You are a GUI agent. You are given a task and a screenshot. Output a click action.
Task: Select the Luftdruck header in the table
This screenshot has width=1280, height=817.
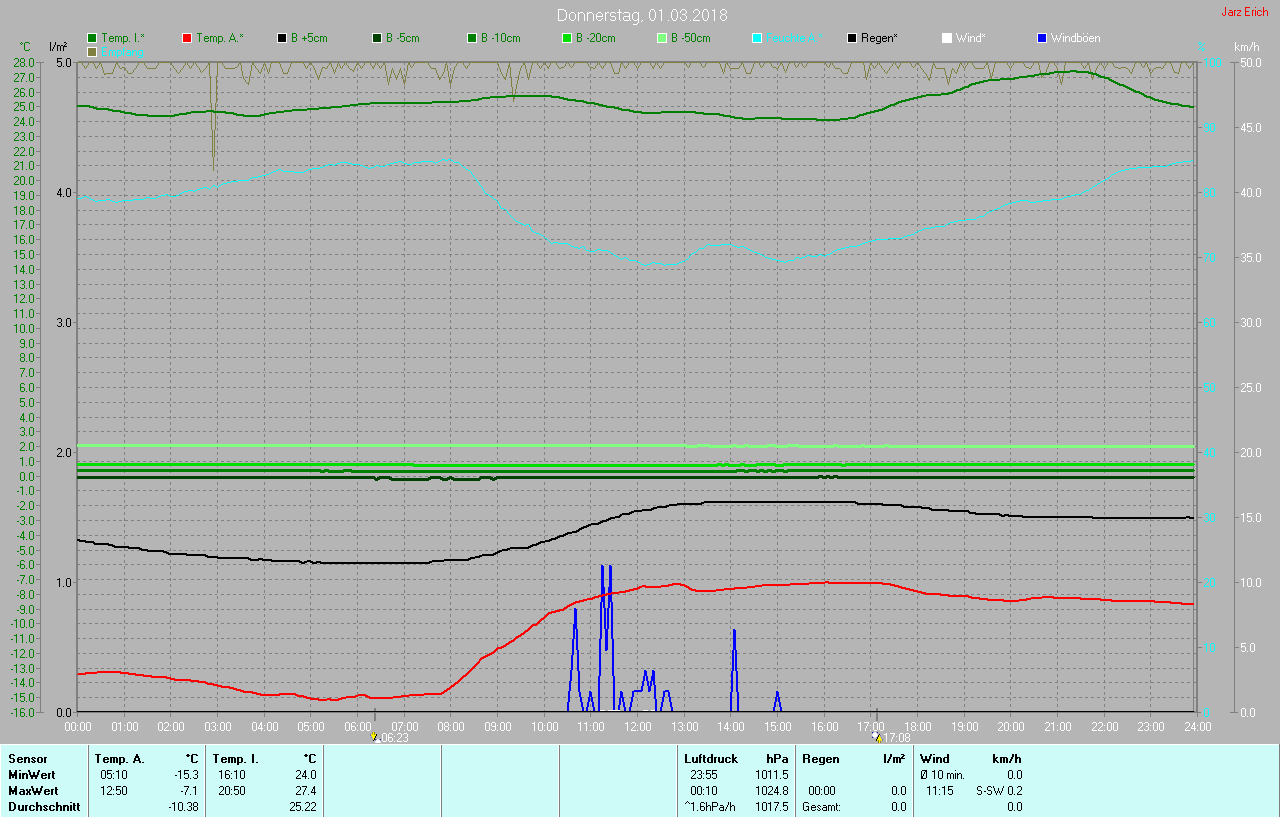coord(710,759)
